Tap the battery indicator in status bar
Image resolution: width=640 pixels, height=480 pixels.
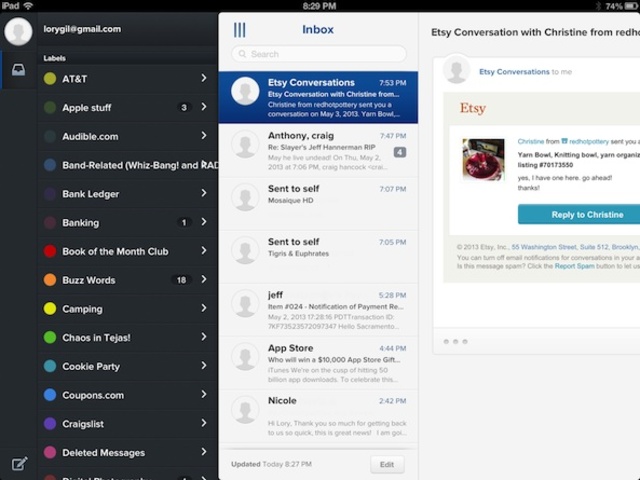pyautogui.click(x=631, y=6)
